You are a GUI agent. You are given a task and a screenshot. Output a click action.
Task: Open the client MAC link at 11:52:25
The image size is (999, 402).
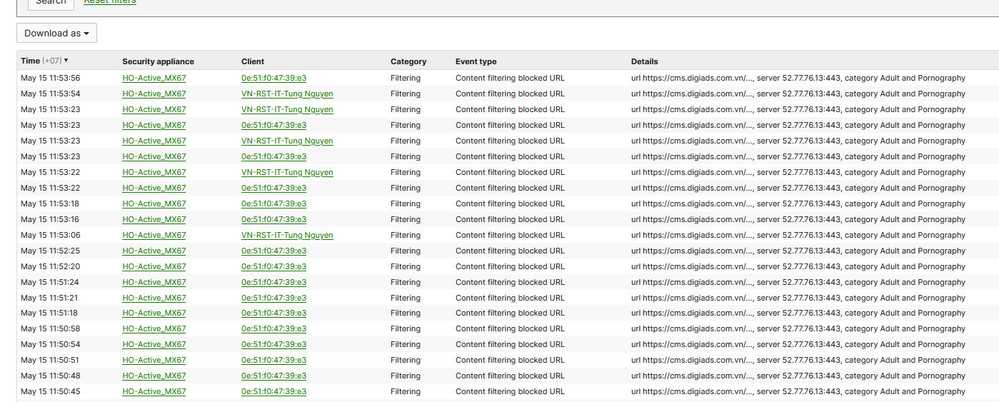click(x=274, y=250)
